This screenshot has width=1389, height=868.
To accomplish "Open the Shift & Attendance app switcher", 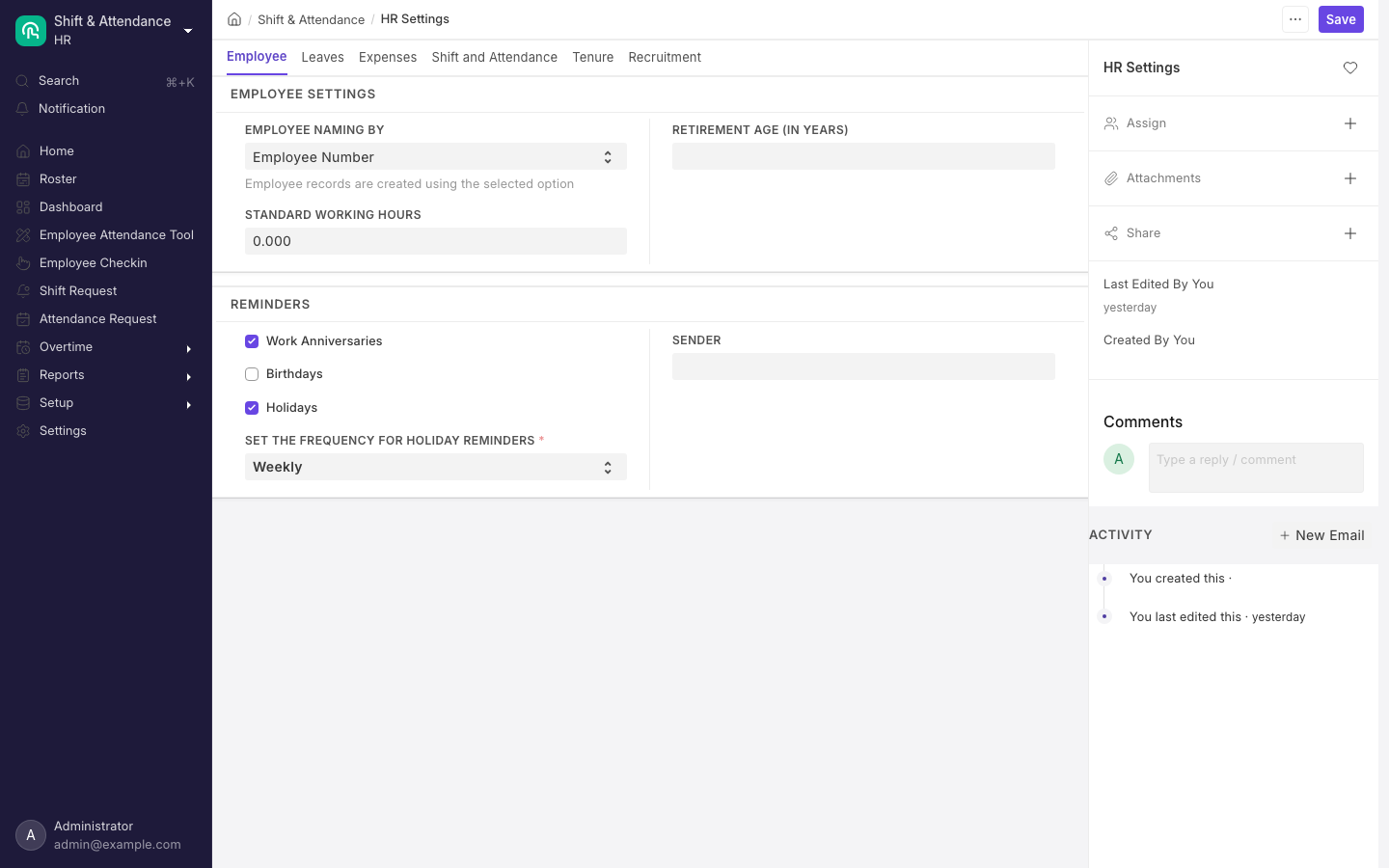I will pyautogui.click(x=106, y=30).
